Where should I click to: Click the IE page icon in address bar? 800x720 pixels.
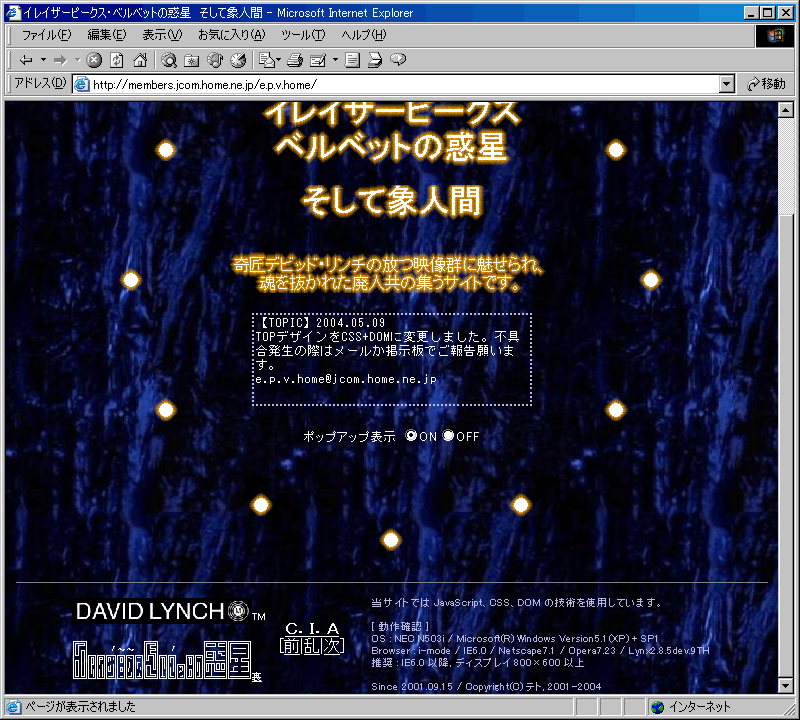[x=82, y=84]
